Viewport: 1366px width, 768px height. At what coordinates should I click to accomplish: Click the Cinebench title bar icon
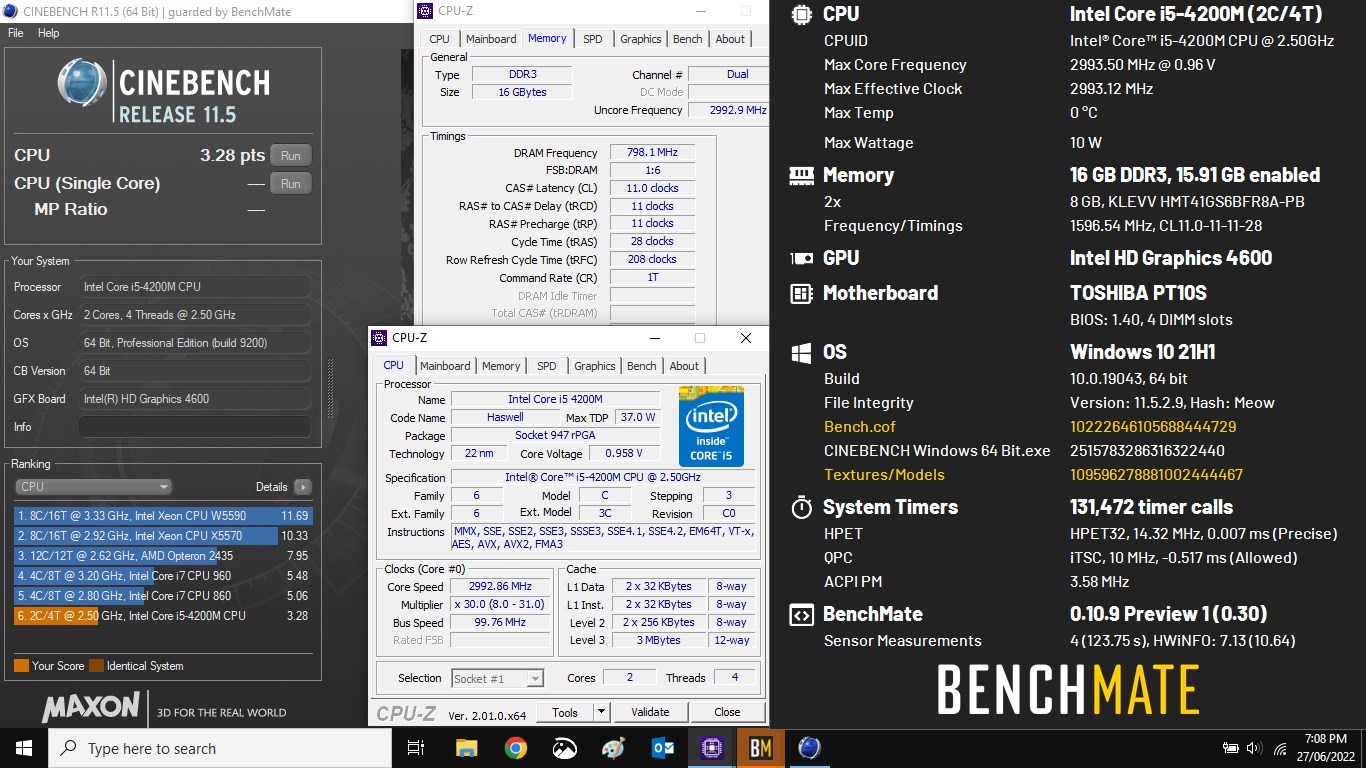click(x=11, y=11)
